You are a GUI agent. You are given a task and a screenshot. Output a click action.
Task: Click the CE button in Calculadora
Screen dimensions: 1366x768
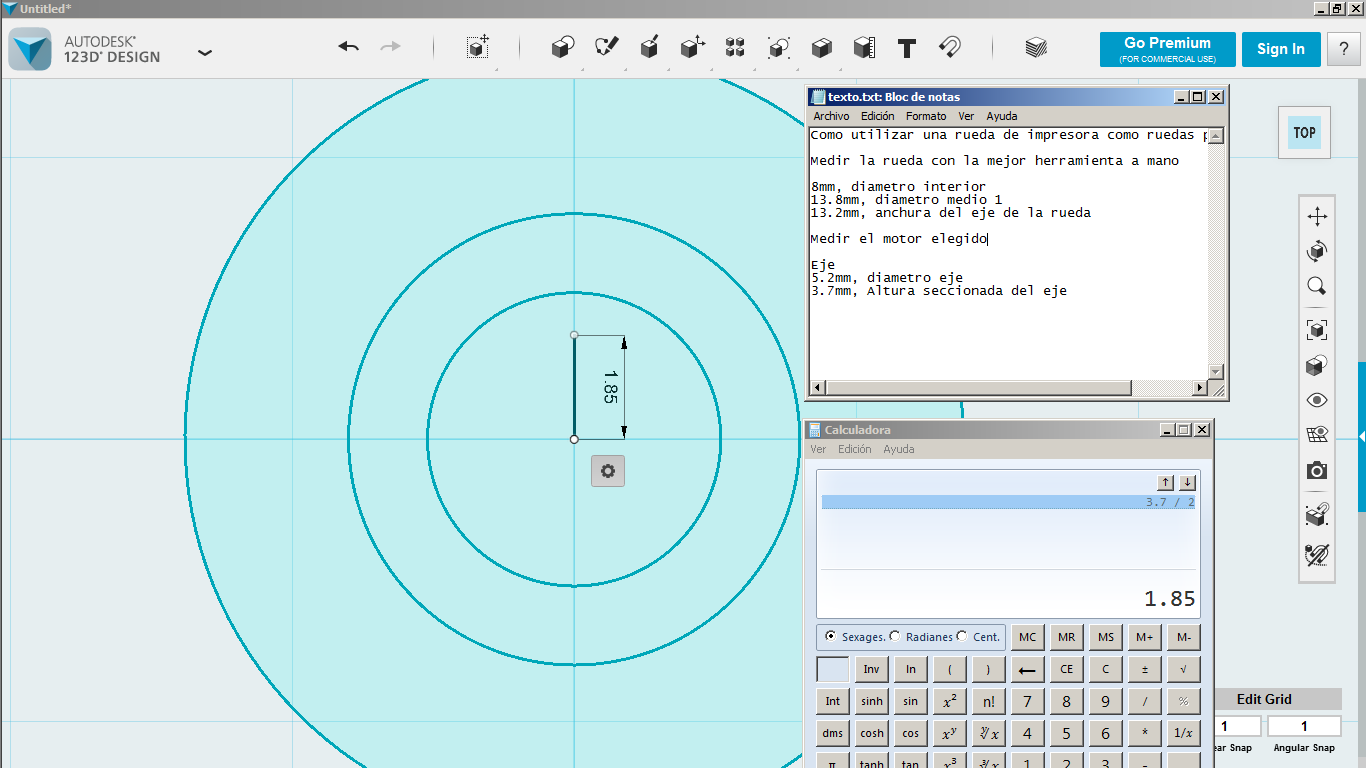point(1066,669)
